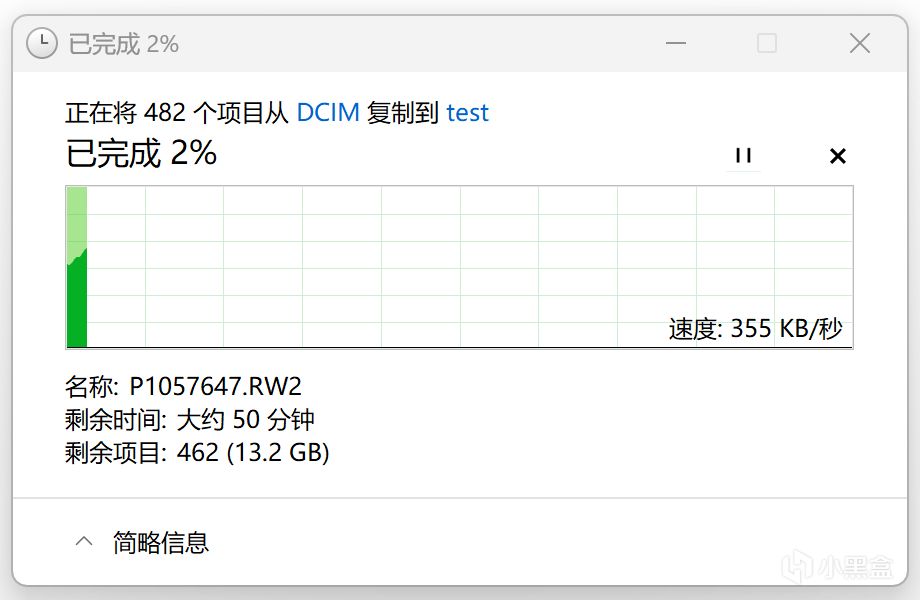Click the 正在将 482 个项目从 text
The height and width of the screenshot is (600, 920).
tap(177, 112)
